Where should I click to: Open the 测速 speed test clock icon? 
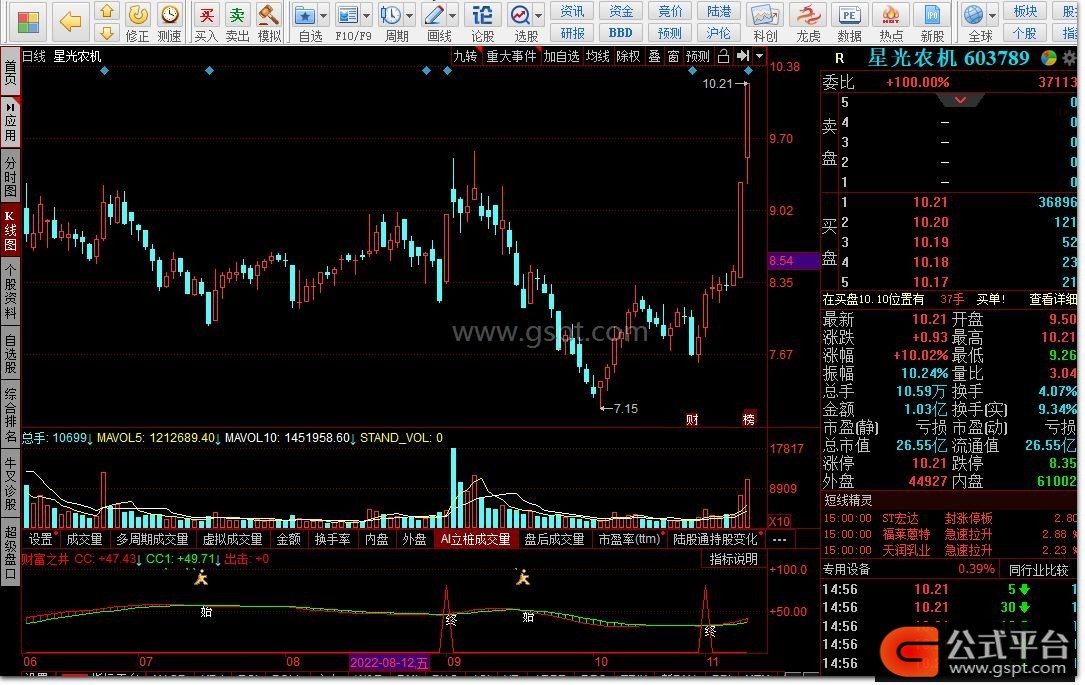click(x=170, y=22)
